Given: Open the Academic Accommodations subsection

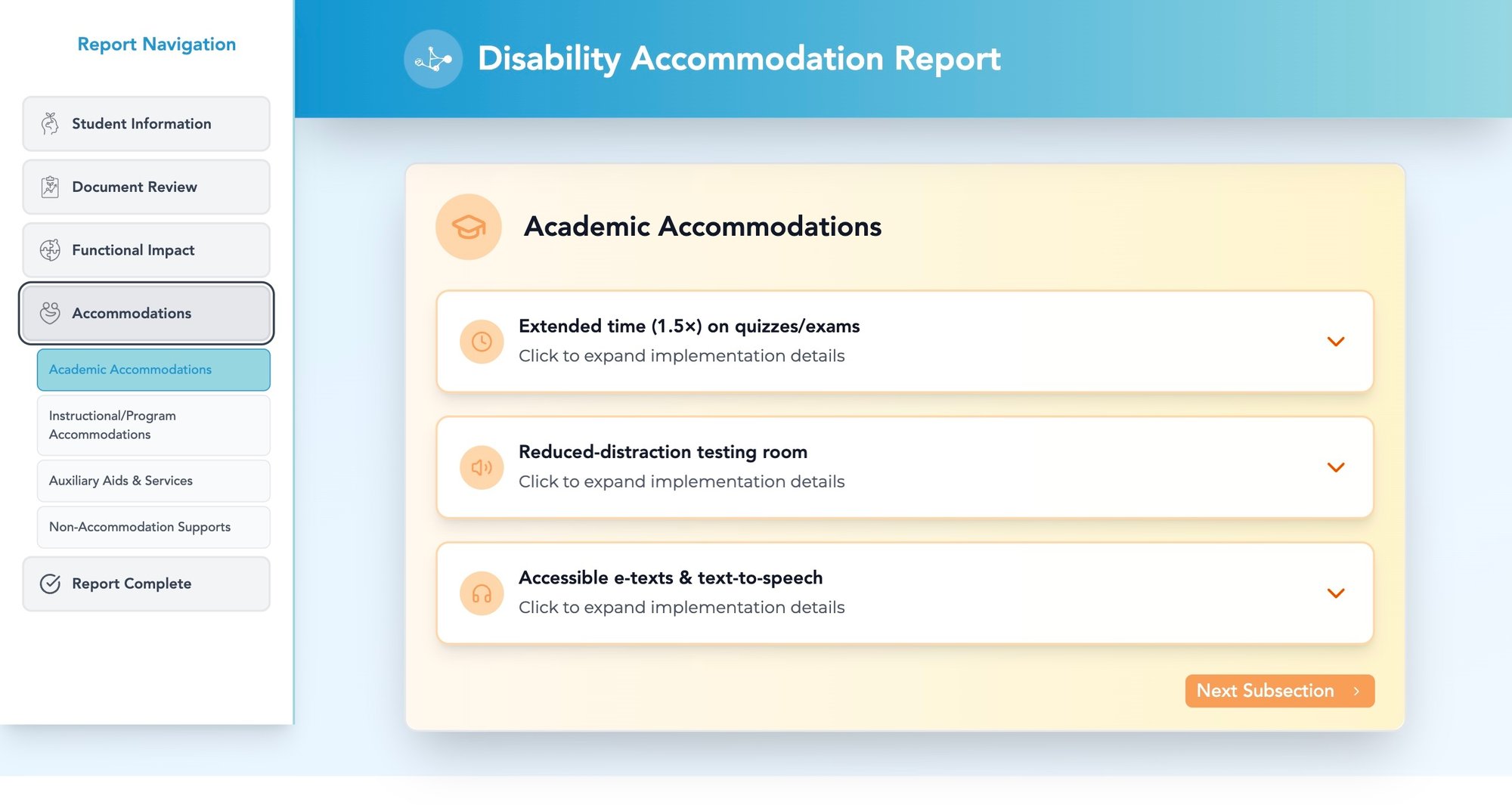Looking at the screenshot, I should [x=153, y=370].
